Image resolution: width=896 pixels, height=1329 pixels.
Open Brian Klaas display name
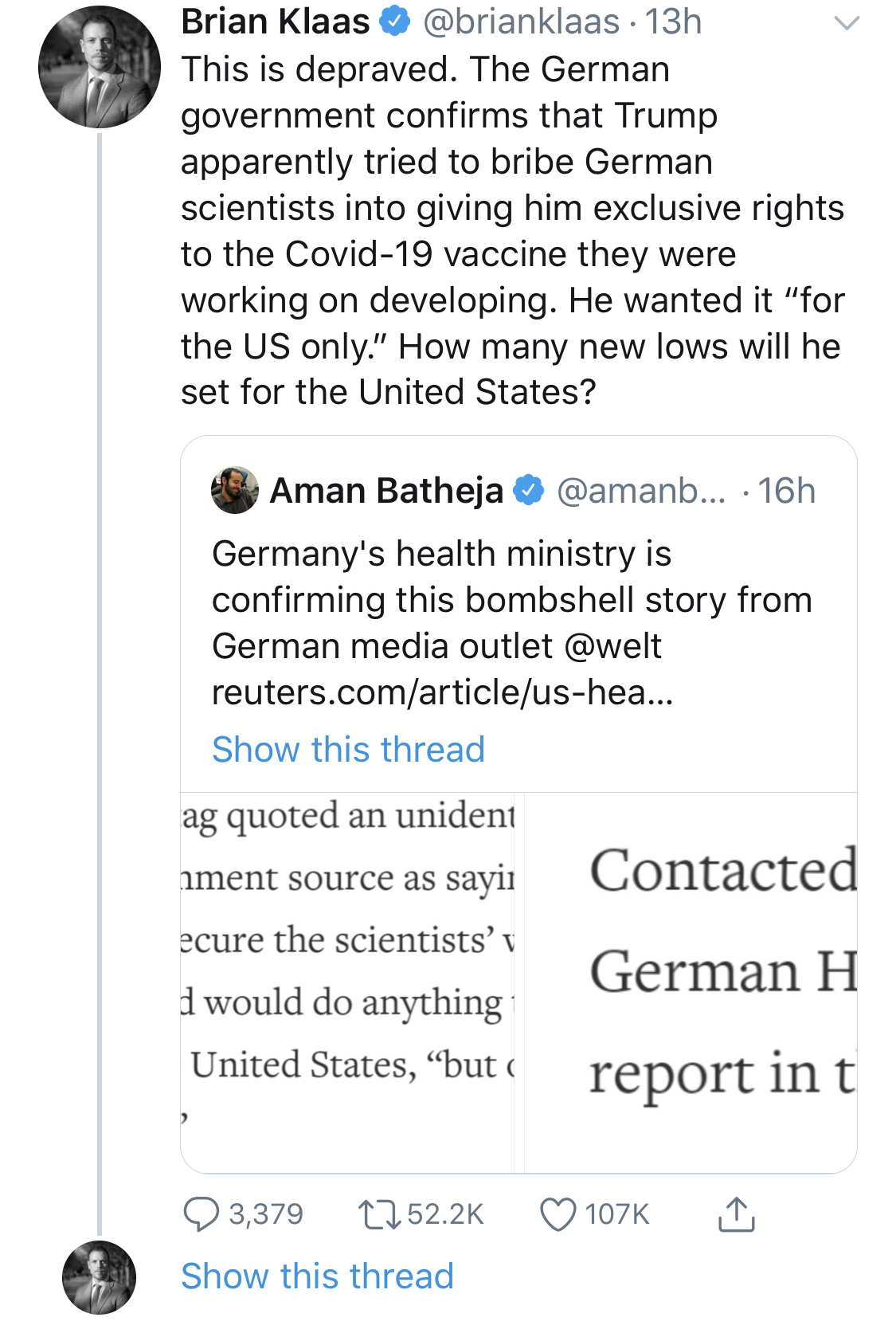(x=276, y=22)
